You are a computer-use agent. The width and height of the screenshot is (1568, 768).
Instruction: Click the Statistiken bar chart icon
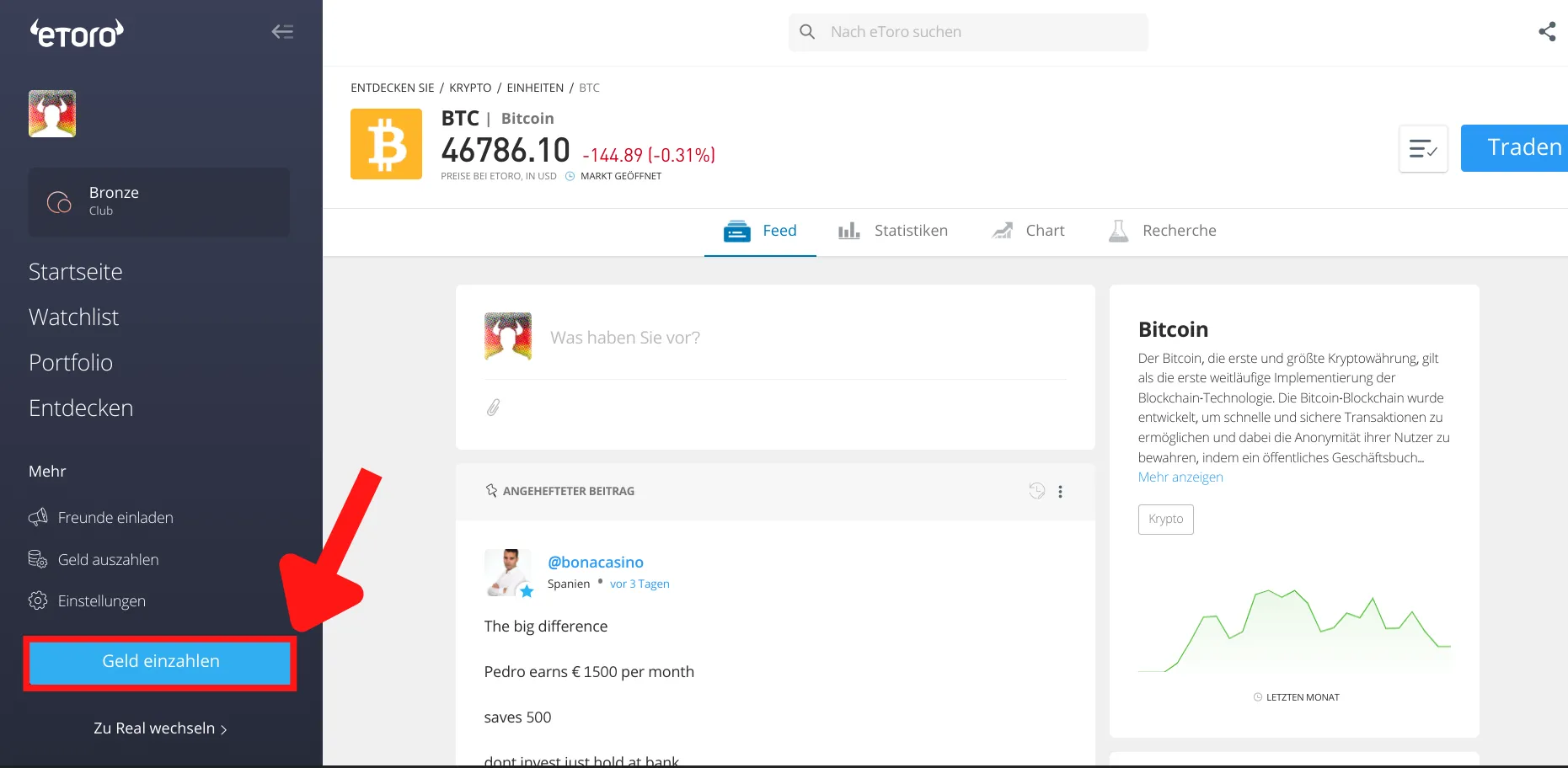(x=849, y=231)
